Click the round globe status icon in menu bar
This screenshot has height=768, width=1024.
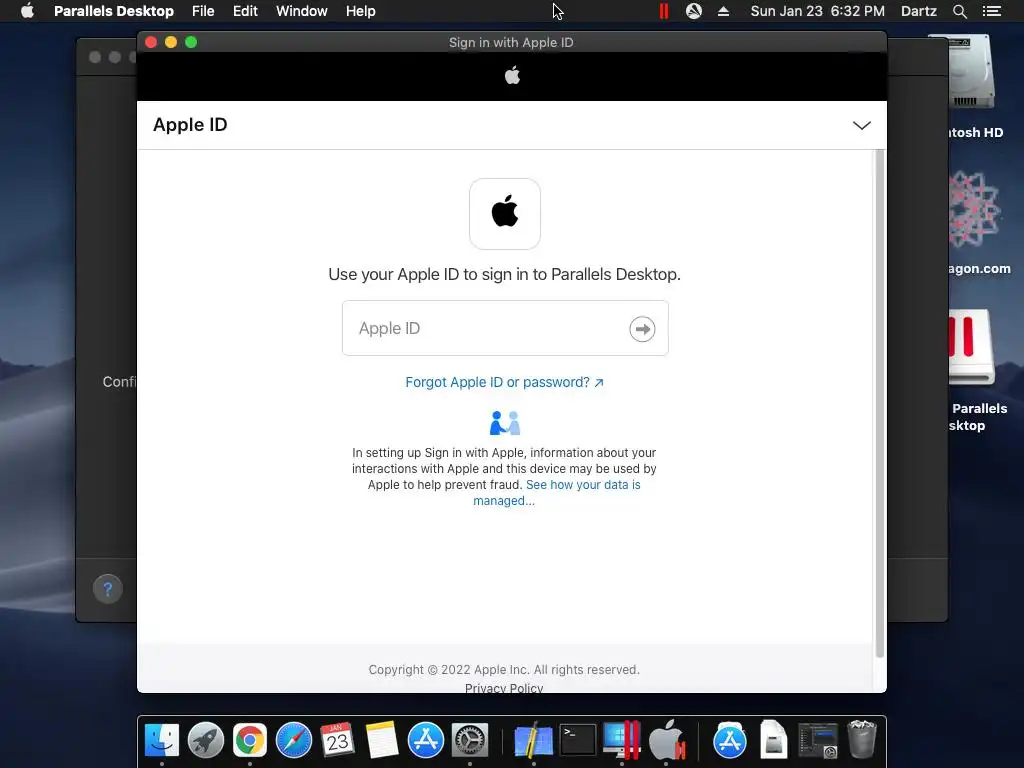[694, 11]
